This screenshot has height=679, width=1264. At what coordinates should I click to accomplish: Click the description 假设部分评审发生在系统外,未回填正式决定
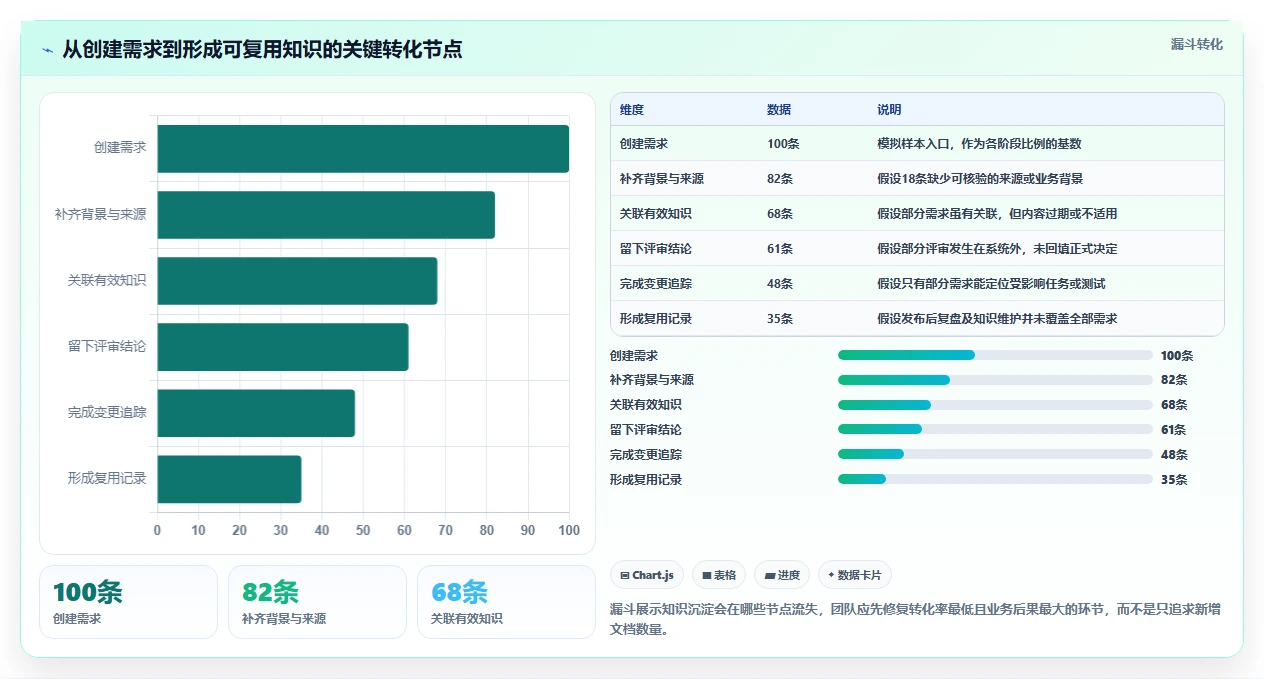(997, 249)
